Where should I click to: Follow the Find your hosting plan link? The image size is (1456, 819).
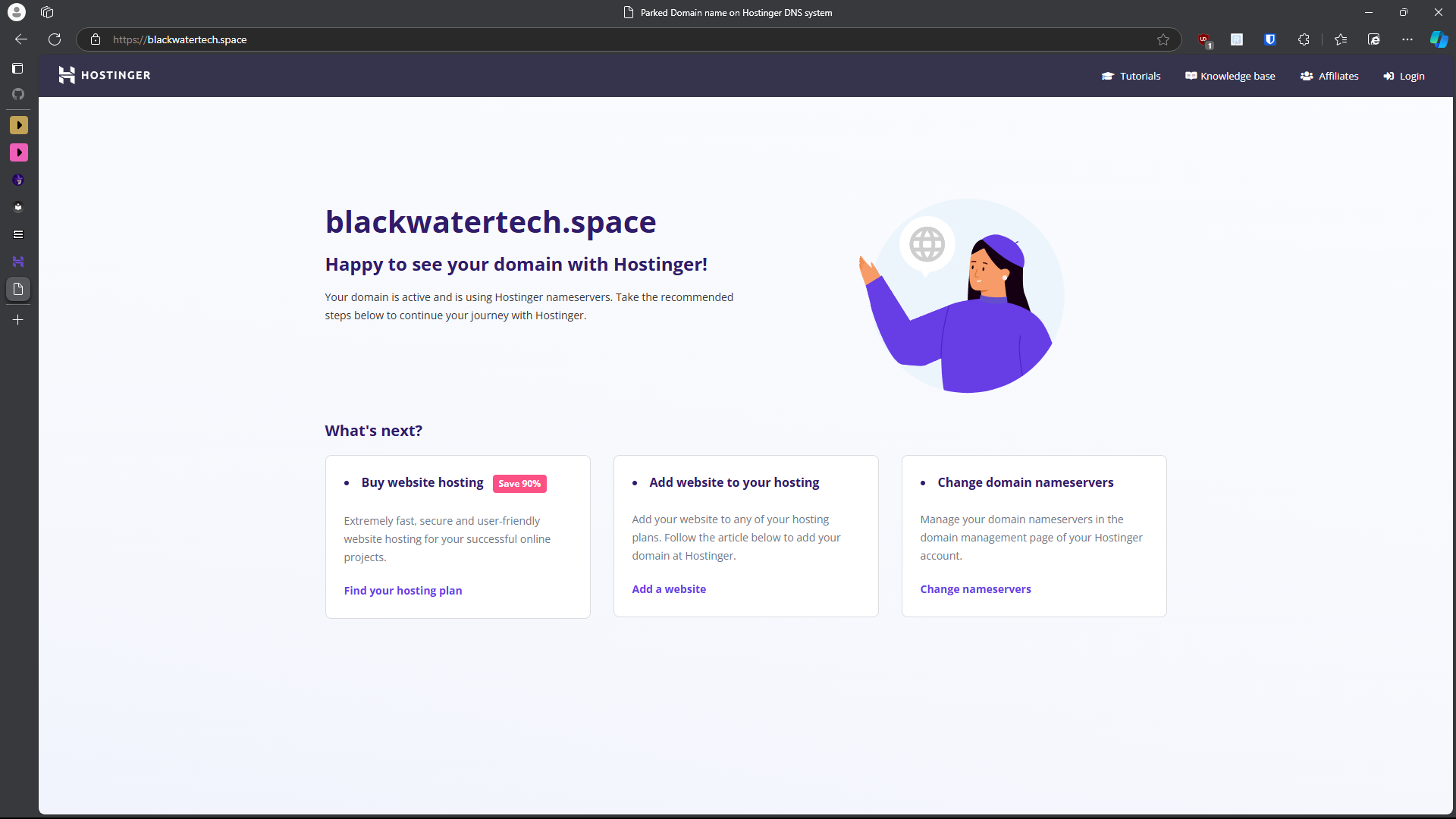[403, 591]
